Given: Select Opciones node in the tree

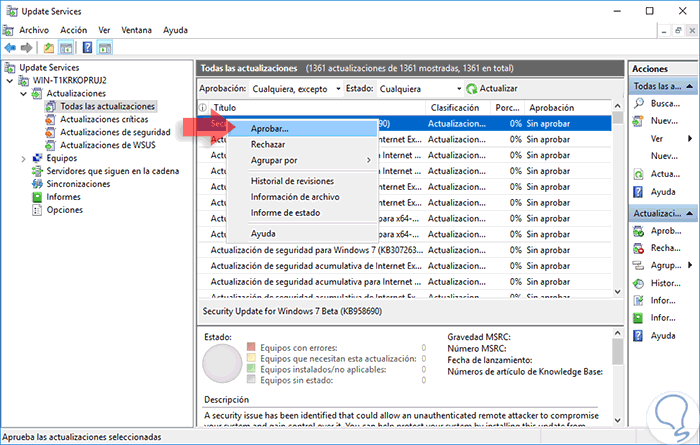Looking at the screenshot, I should (x=65, y=210).
